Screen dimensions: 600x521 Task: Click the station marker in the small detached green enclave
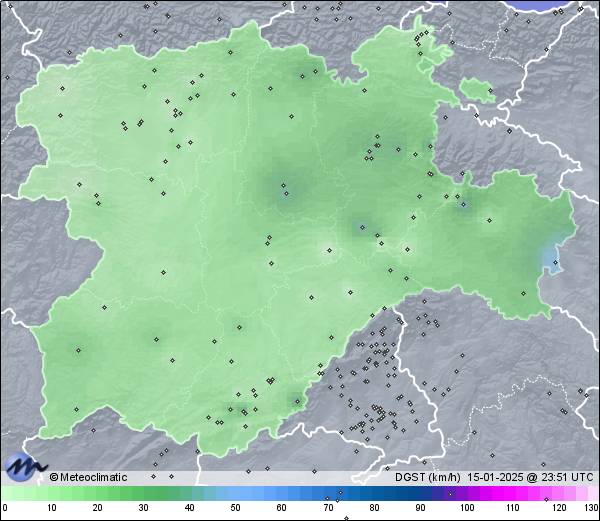pyautogui.click(x=490, y=91)
